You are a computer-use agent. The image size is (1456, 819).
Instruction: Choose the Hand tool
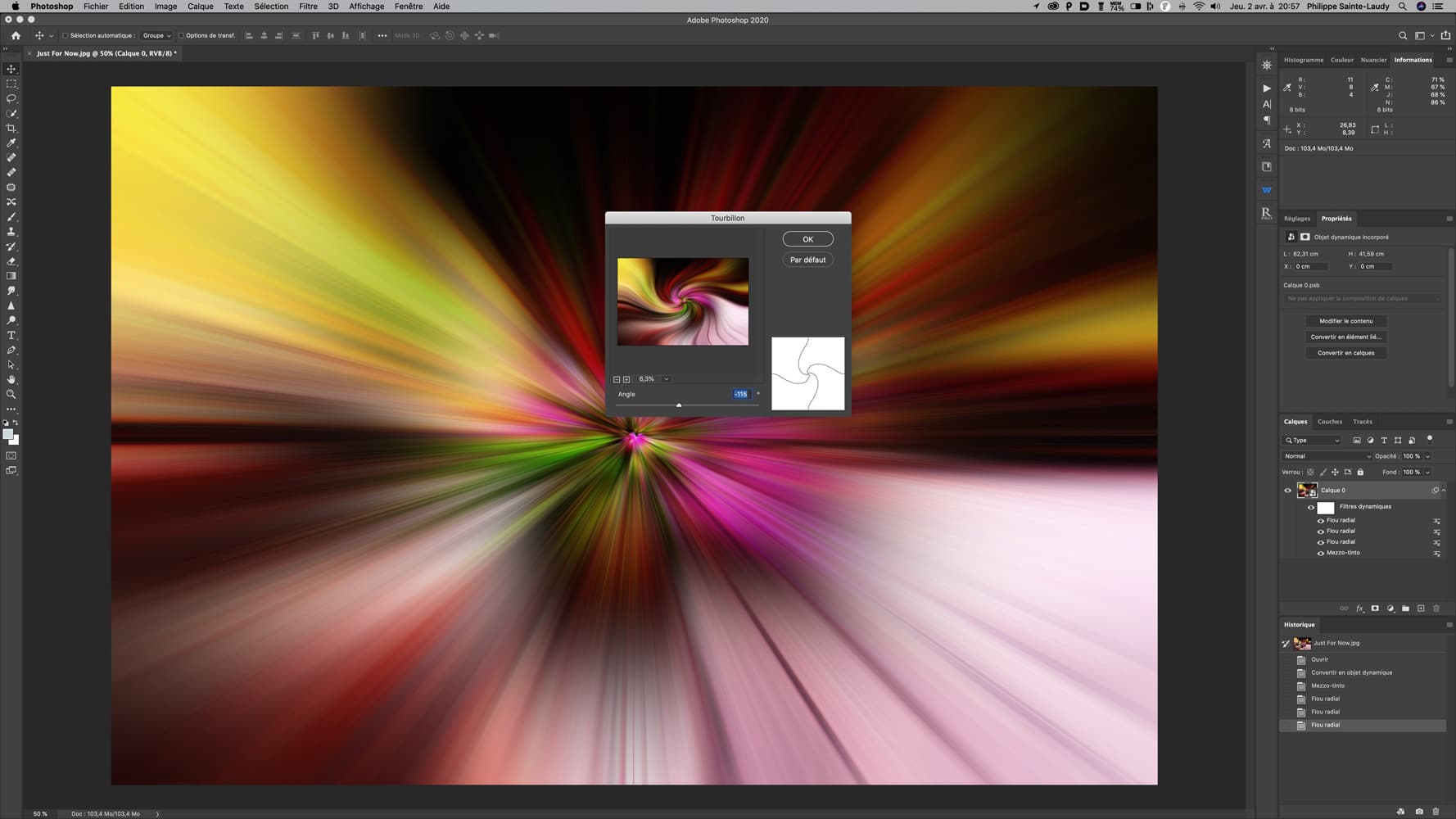pos(11,380)
